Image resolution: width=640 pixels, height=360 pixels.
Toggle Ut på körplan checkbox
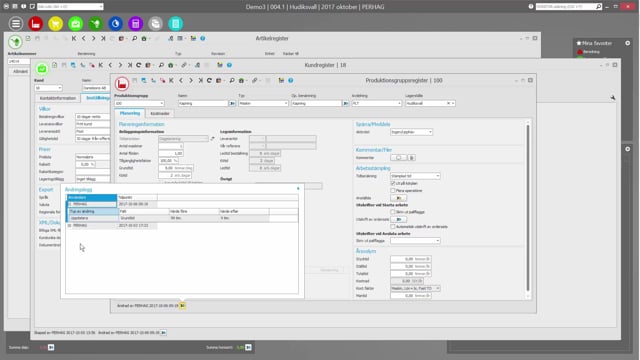click(393, 183)
